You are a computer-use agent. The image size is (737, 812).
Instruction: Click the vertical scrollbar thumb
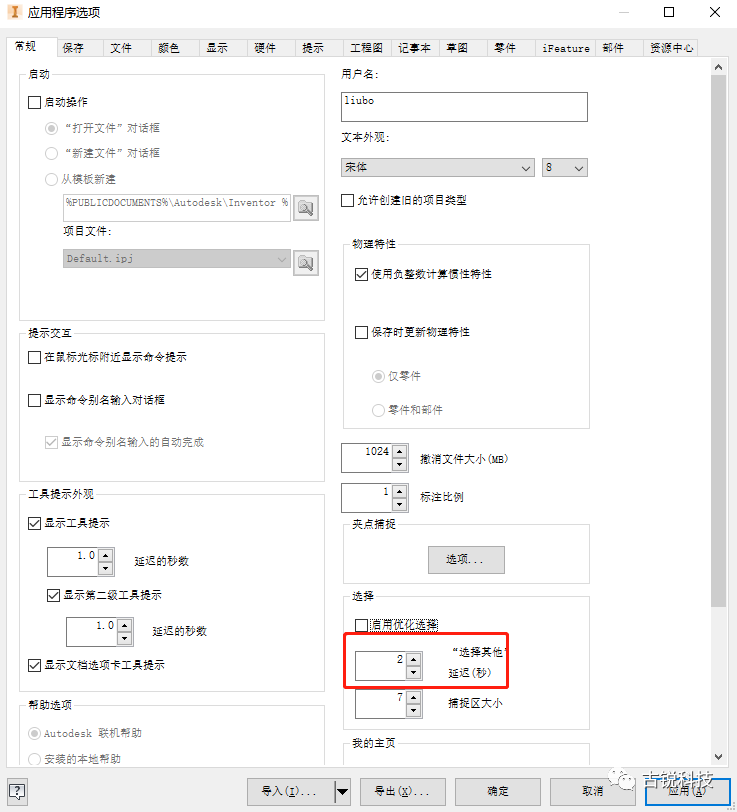coord(718,341)
